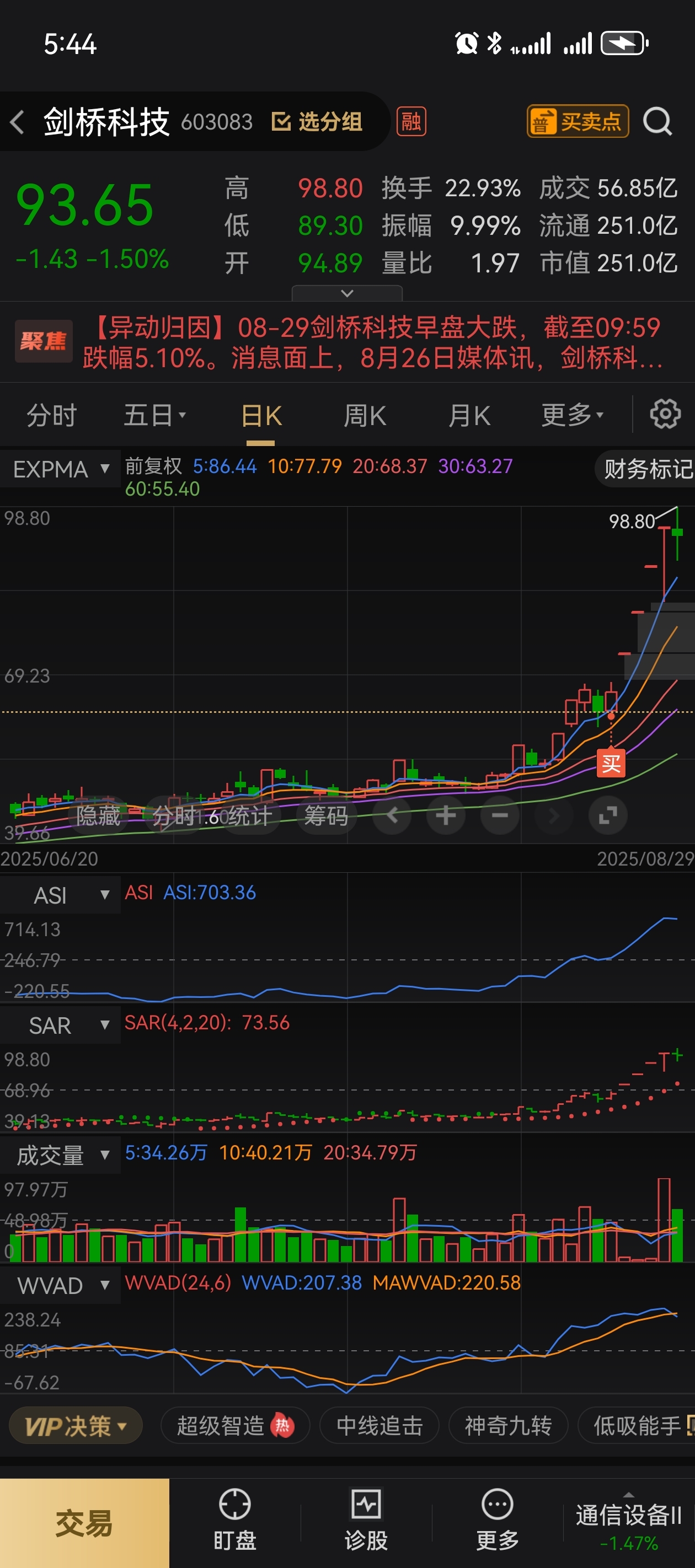The image size is (695, 1568).
Task: Move chart left with the arrow icon
Action: (392, 815)
